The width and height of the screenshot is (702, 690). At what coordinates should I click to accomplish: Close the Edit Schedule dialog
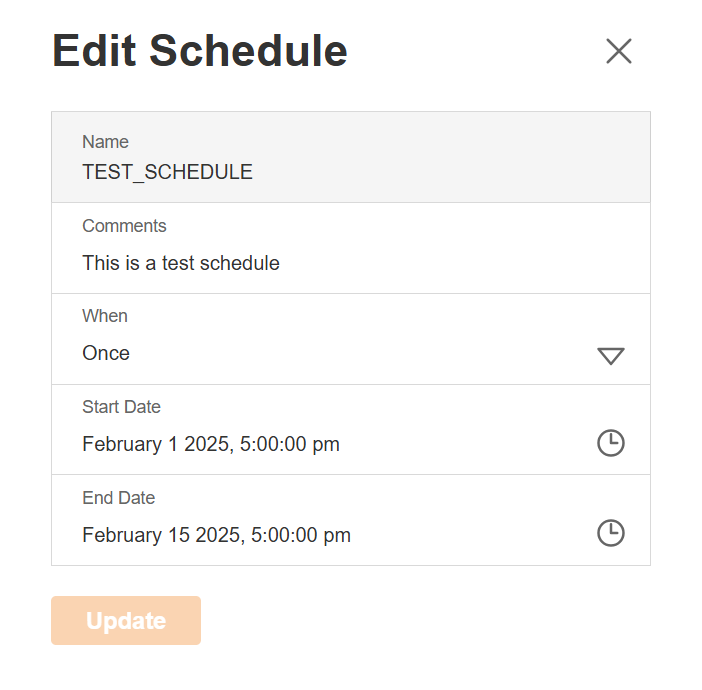pos(619,51)
